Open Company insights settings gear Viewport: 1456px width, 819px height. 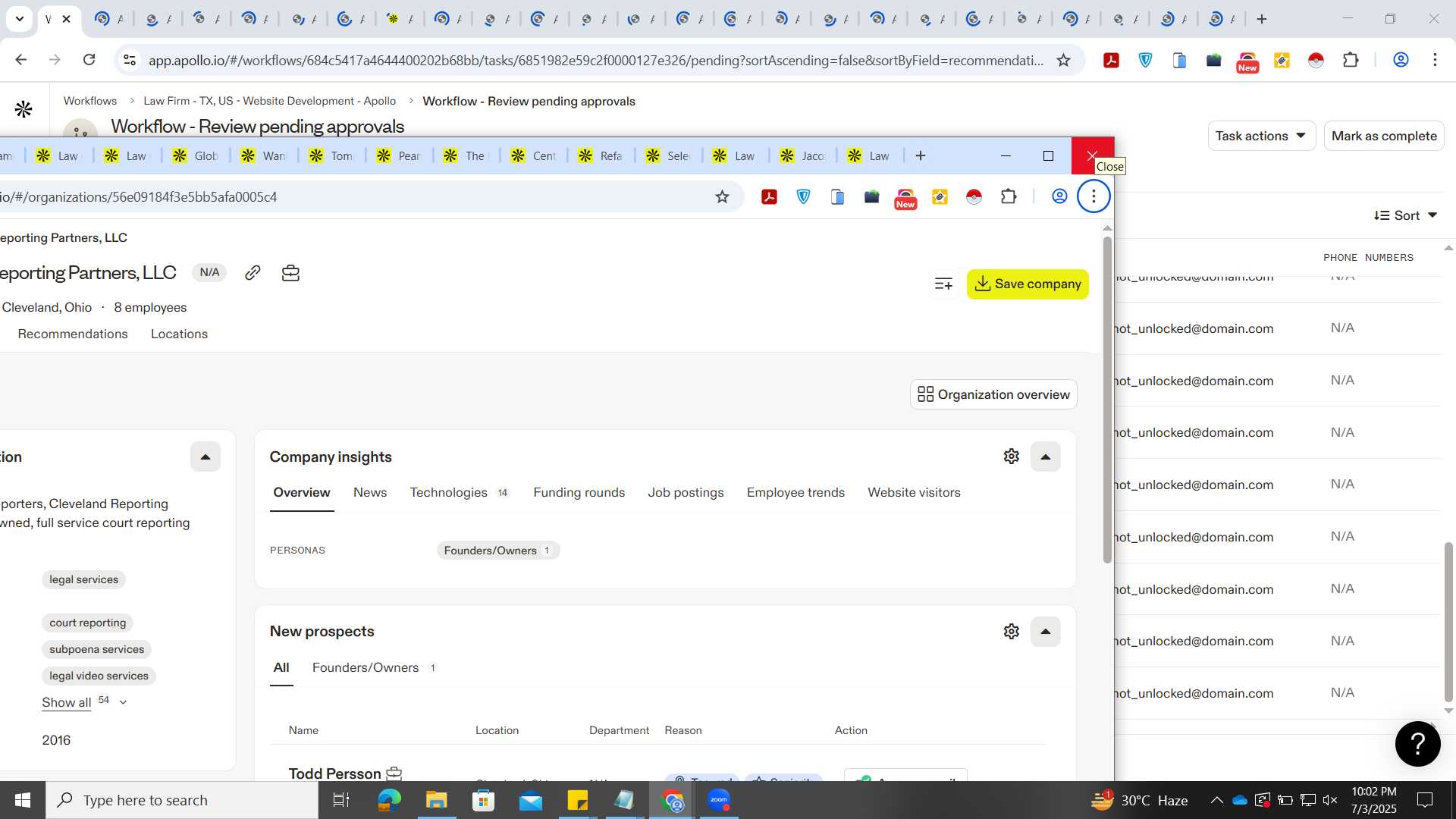(x=1011, y=457)
